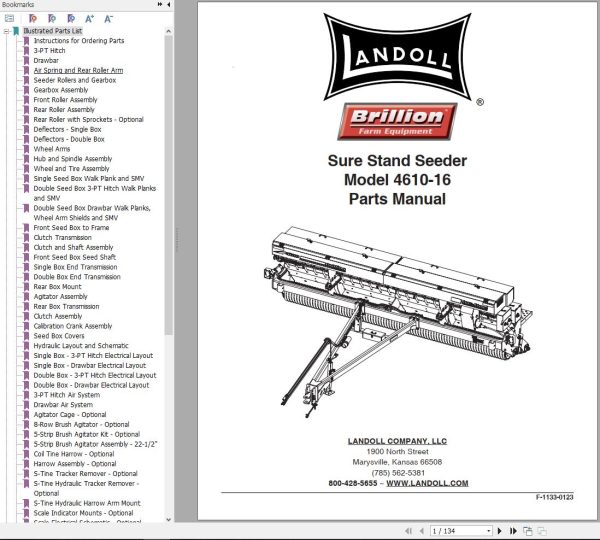Open Calibration Crank Assembly bookmark
600x540 pixels.
coord(73,326)
